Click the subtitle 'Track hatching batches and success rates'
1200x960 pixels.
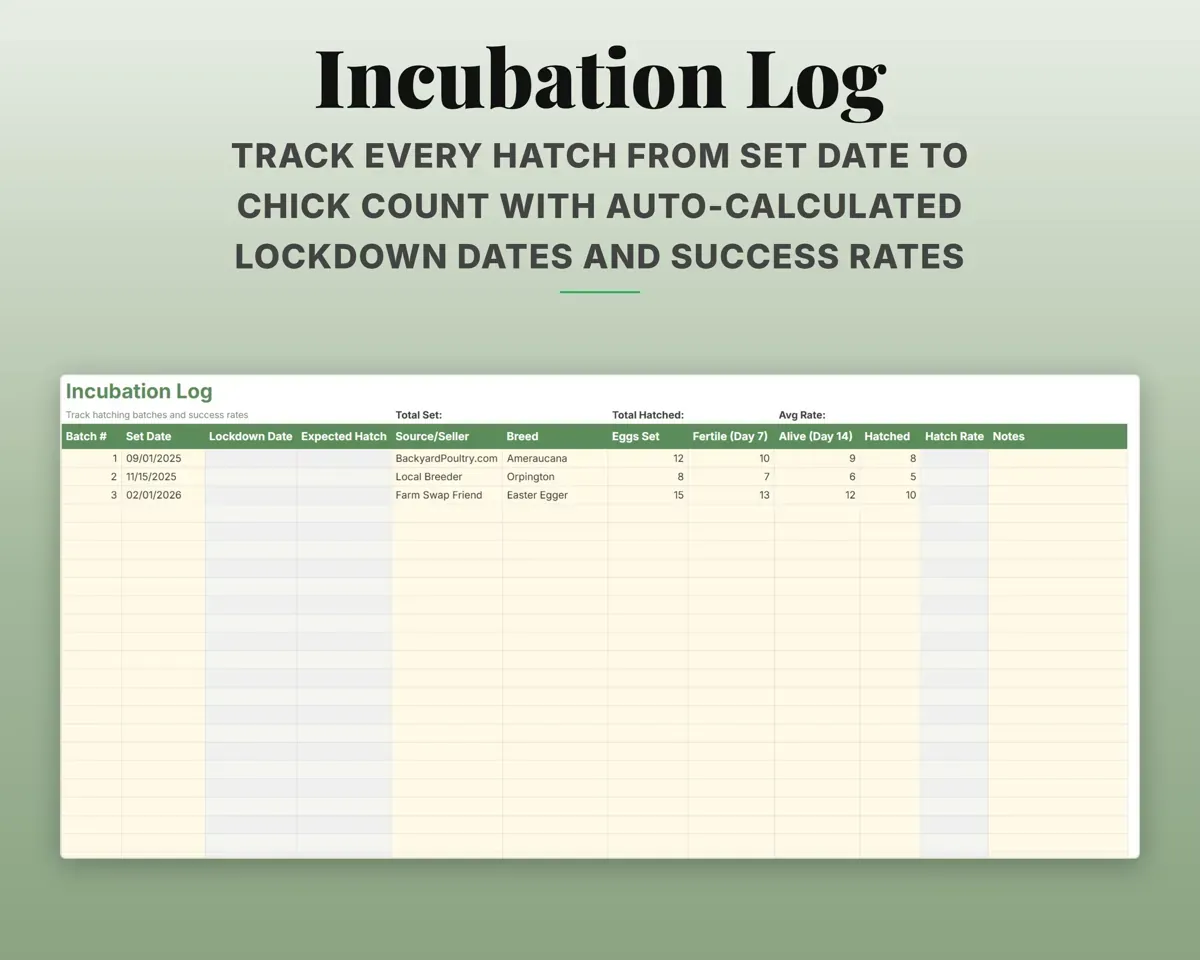tap(157, 414)
